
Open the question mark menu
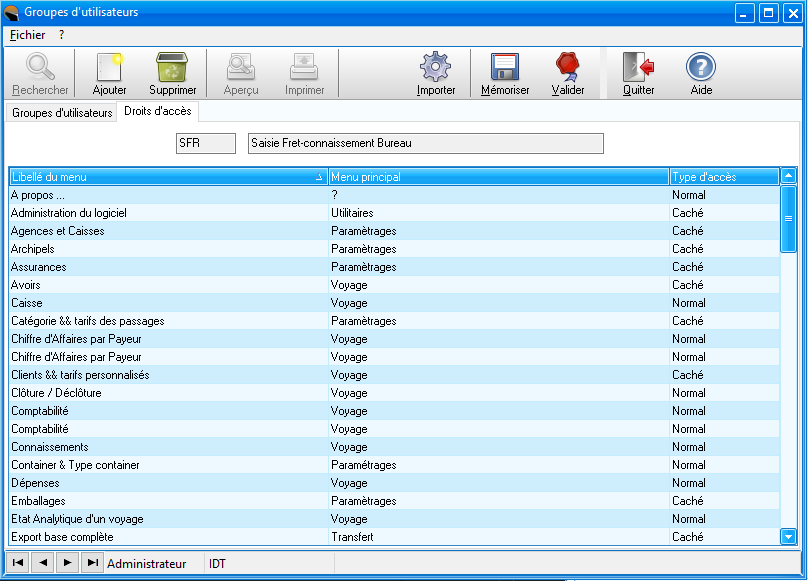pos(61,34)
